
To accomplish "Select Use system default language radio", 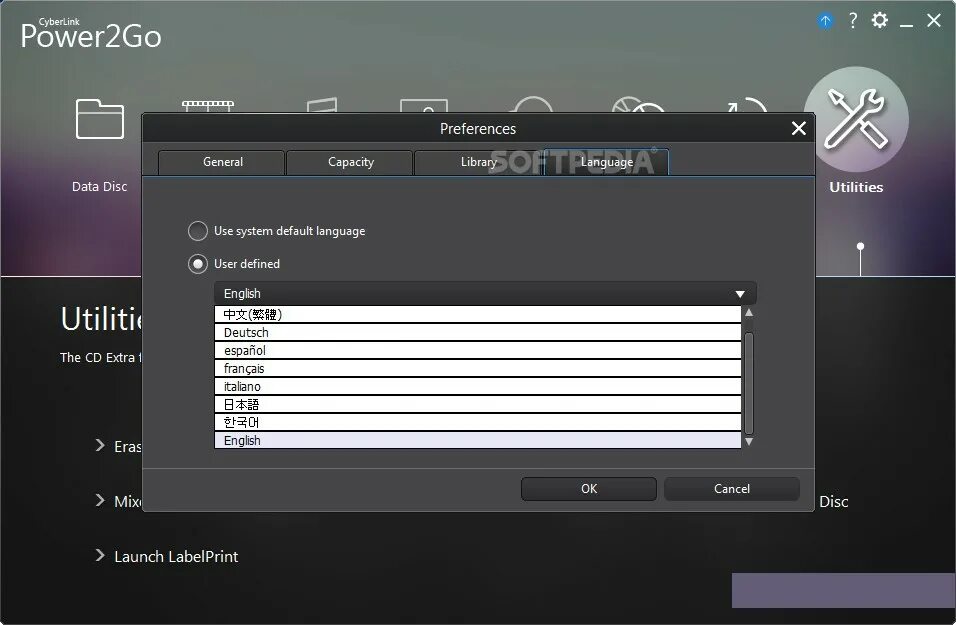I will point(198,231).
